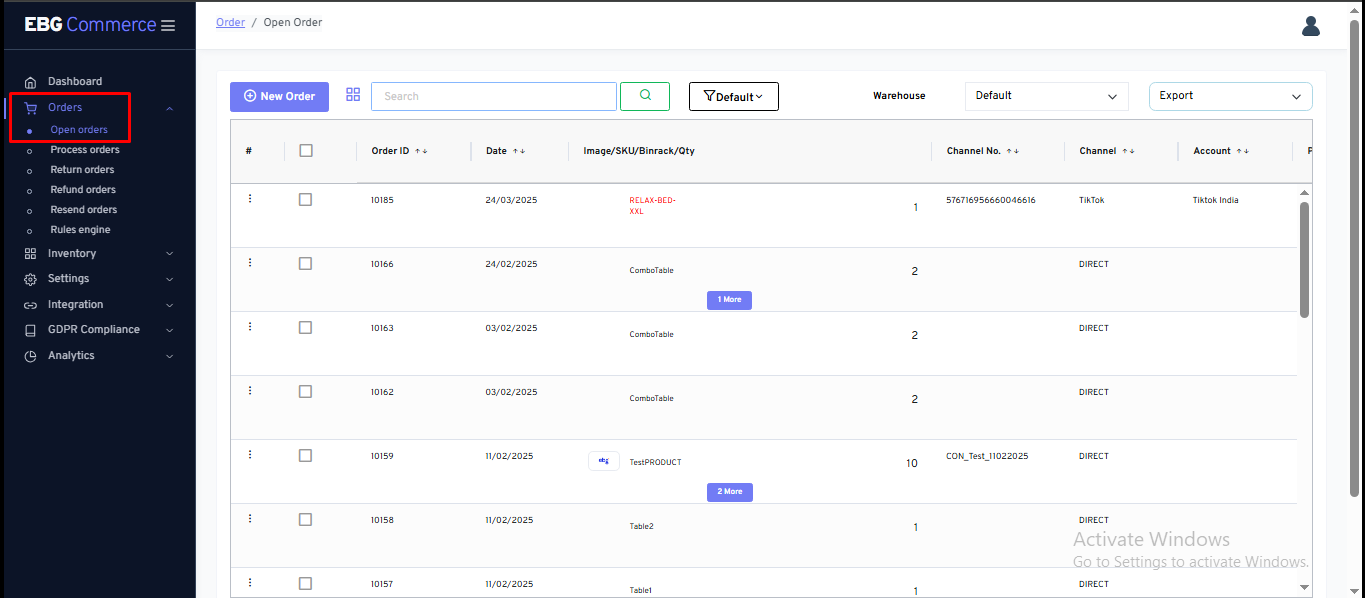The image size is (1365, 598).
Task: Click the 2 More button for order 10159
Action: [x=729, y=492]
